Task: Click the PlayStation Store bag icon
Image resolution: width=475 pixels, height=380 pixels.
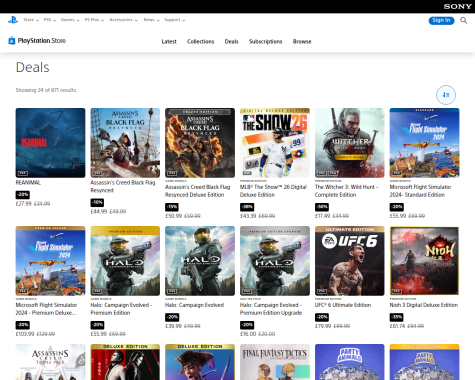Action: coord(11,41)
